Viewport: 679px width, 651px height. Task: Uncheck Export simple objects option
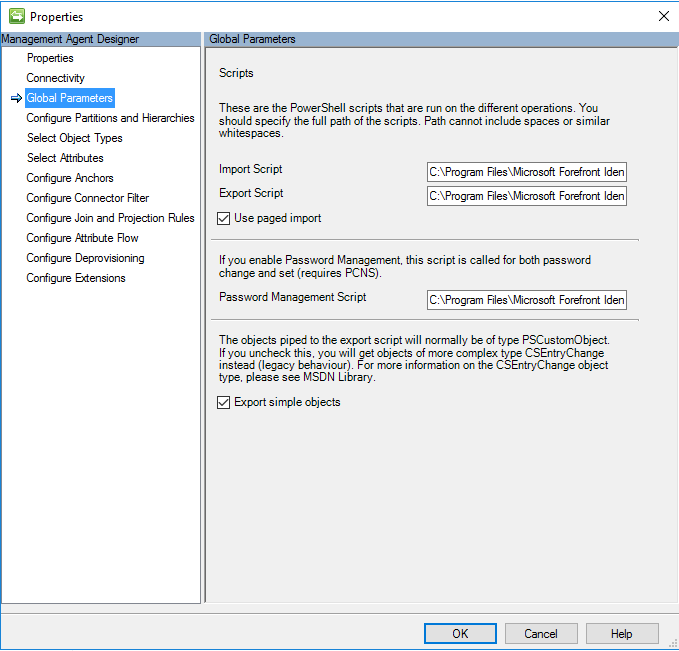coord(225,402)
